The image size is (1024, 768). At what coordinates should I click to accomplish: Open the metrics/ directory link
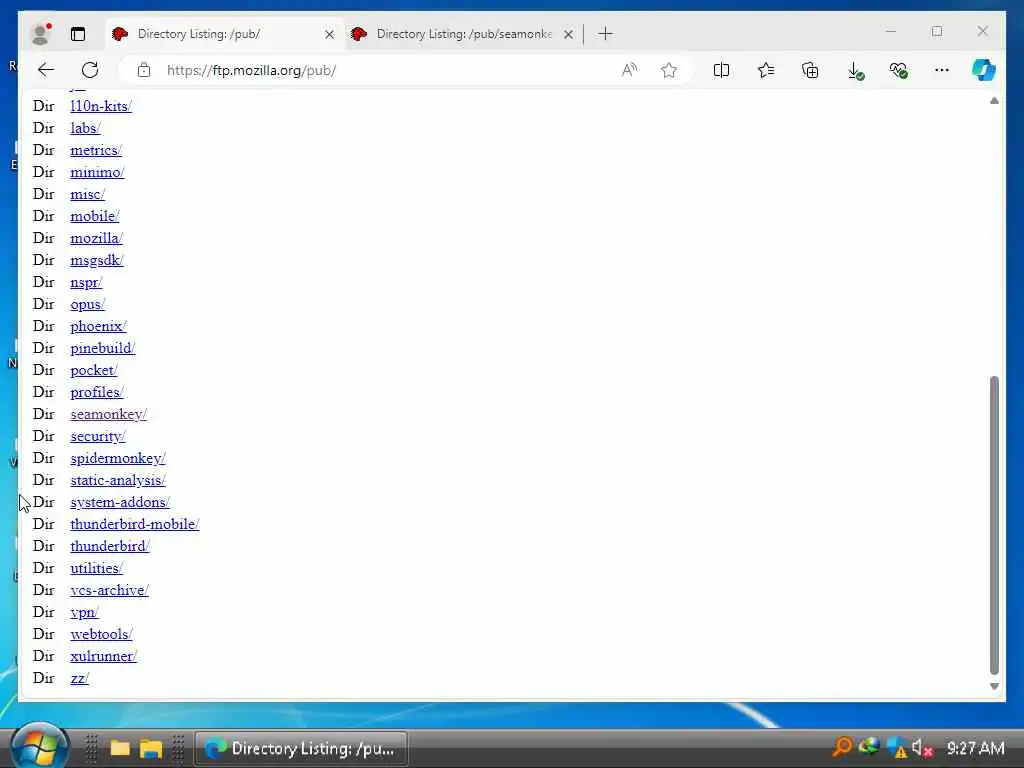coord(96,150)
